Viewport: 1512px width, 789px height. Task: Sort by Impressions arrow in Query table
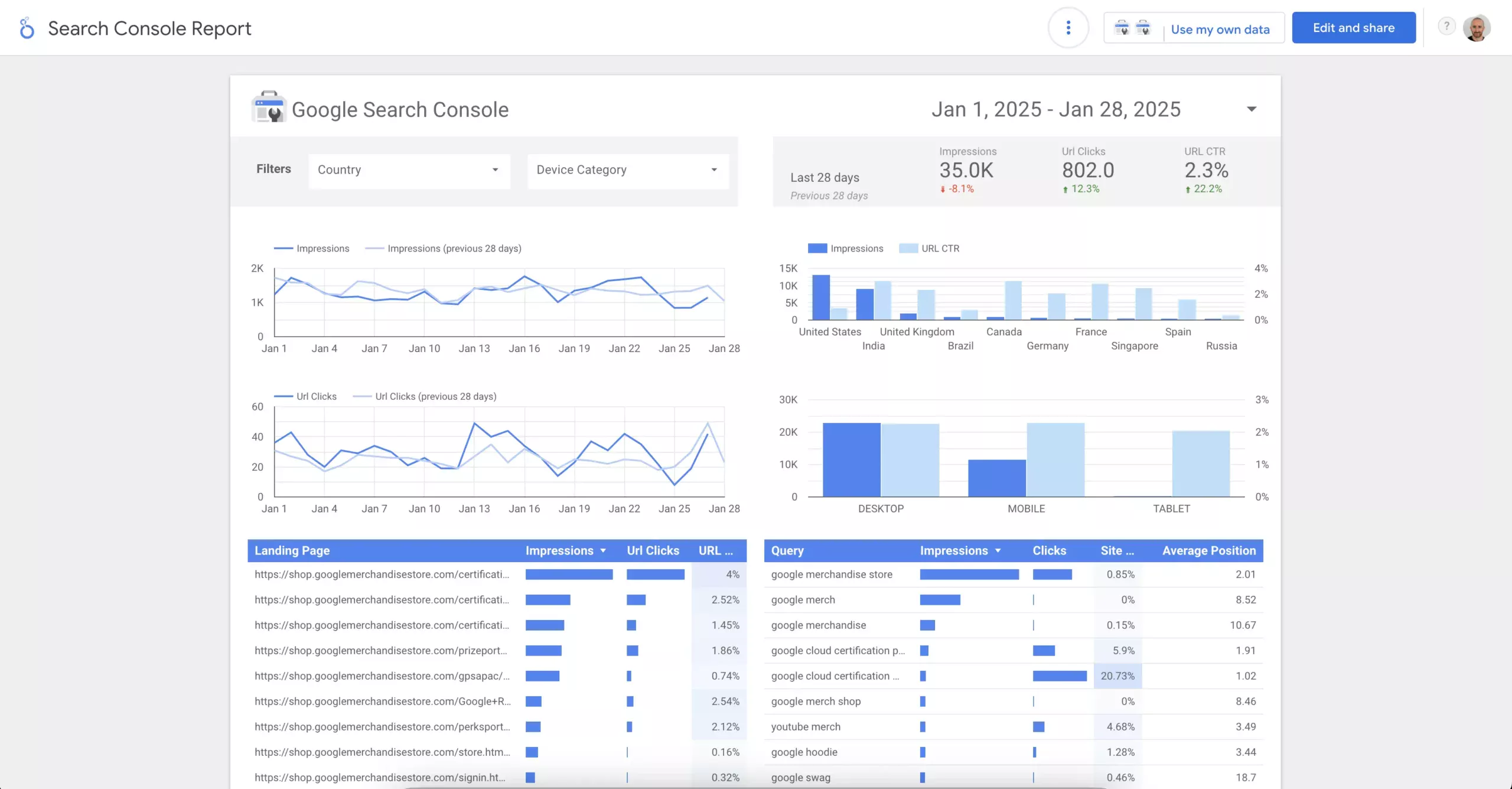point(998,551)
